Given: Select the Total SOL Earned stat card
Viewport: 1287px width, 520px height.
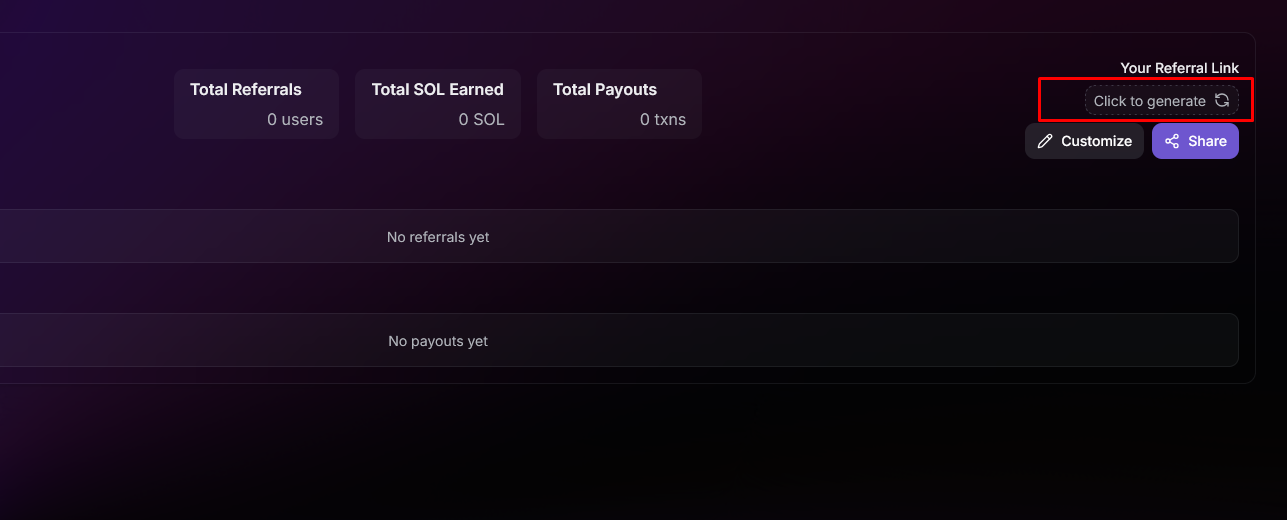Looking at the screenshot, I should [437, 104].
